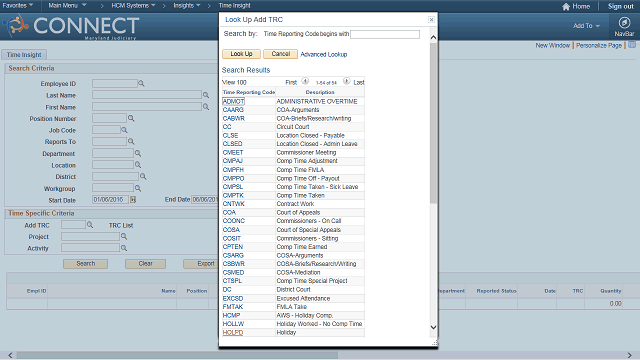Close the Look Up Add TRC dialog
640x360 pixels.
pyautogui.click(x=431, y=20)
